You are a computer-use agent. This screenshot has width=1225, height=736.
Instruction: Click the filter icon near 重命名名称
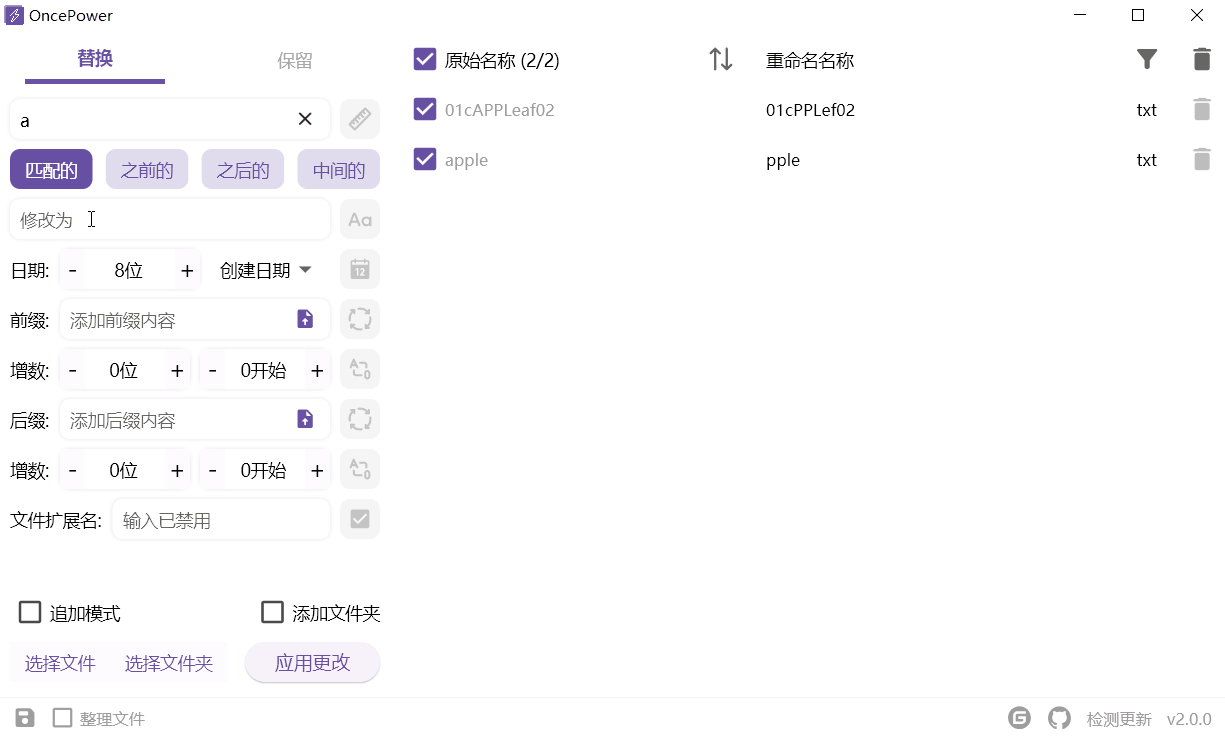[1147, 59]
